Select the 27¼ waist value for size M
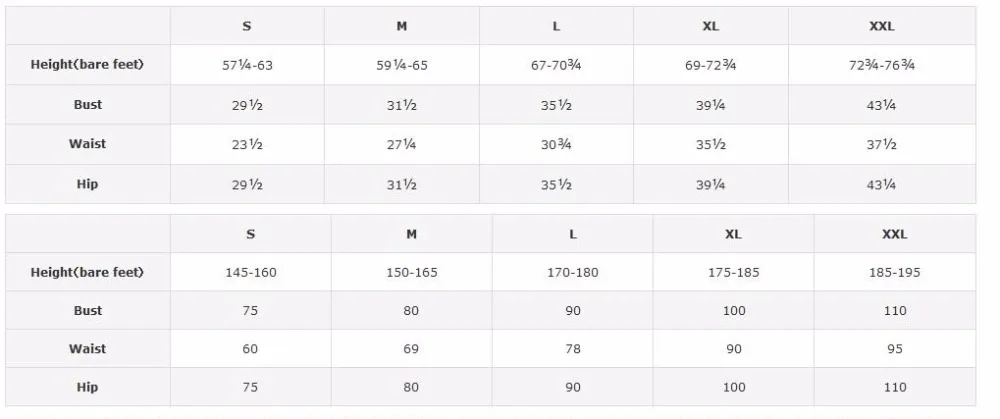 402,145
